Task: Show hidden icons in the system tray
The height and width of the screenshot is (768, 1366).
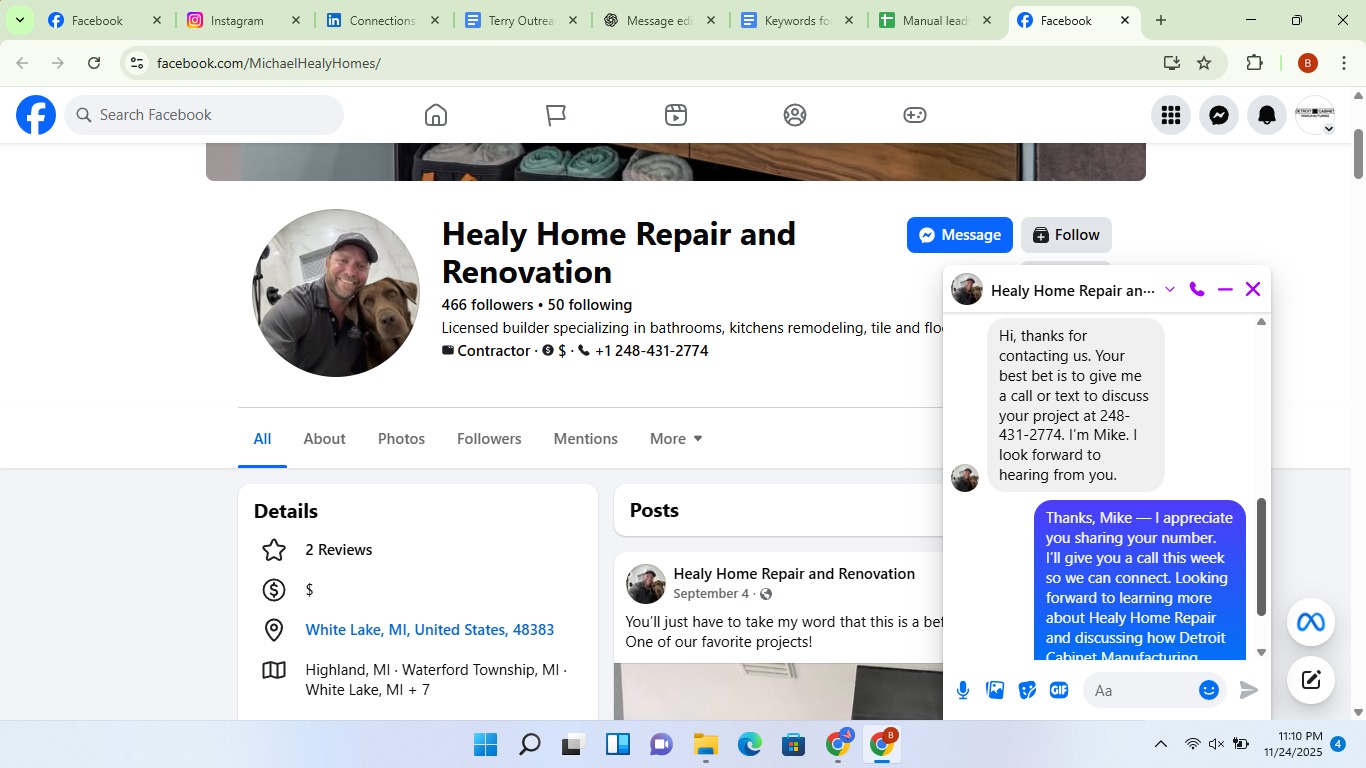Action: (x=1160, y=744)
